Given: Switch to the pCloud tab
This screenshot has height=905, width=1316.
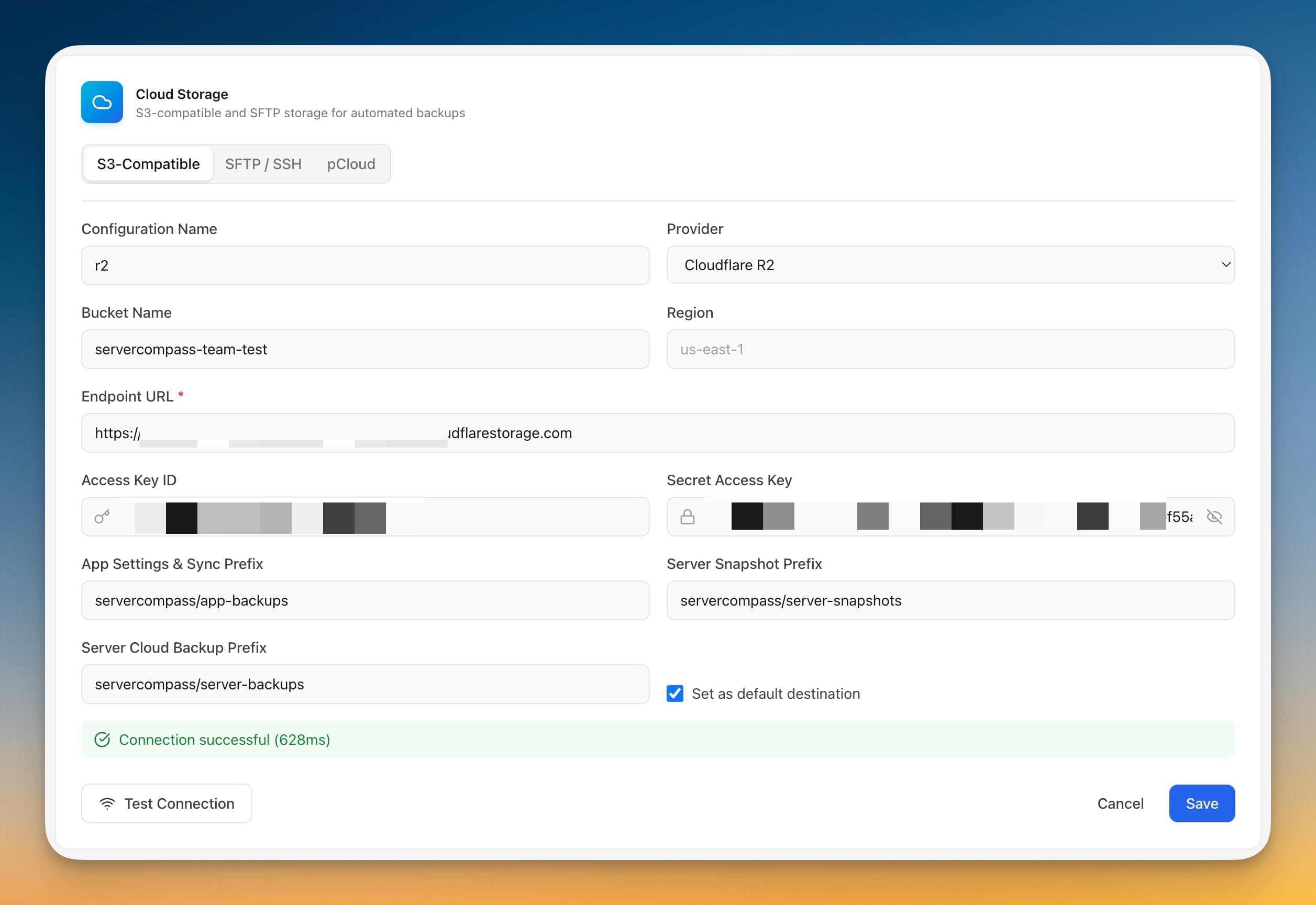Looking at the screenshot, I should (351, 164).
